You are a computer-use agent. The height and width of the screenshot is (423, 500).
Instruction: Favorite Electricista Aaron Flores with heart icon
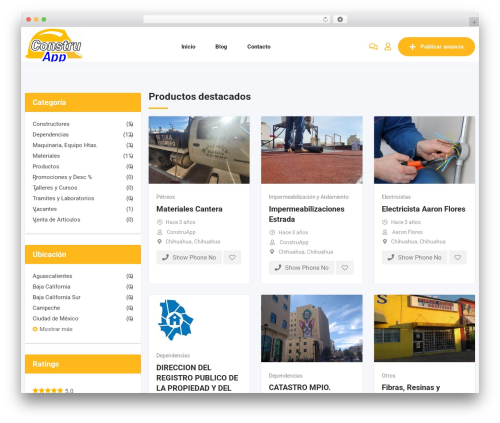pos(458,257)
